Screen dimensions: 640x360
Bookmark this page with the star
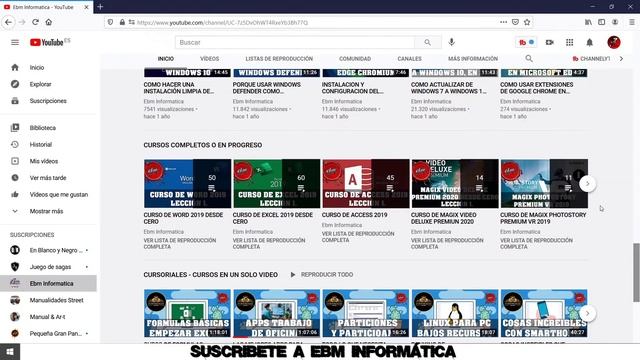click(x=527, y=22)
